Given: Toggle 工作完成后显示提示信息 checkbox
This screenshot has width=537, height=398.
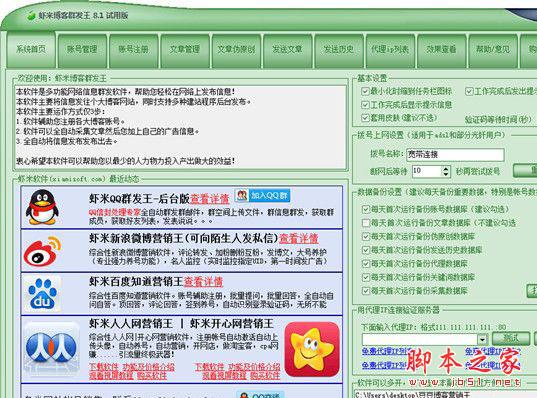Looking at the screenshot, I should (x=365, y=105).
